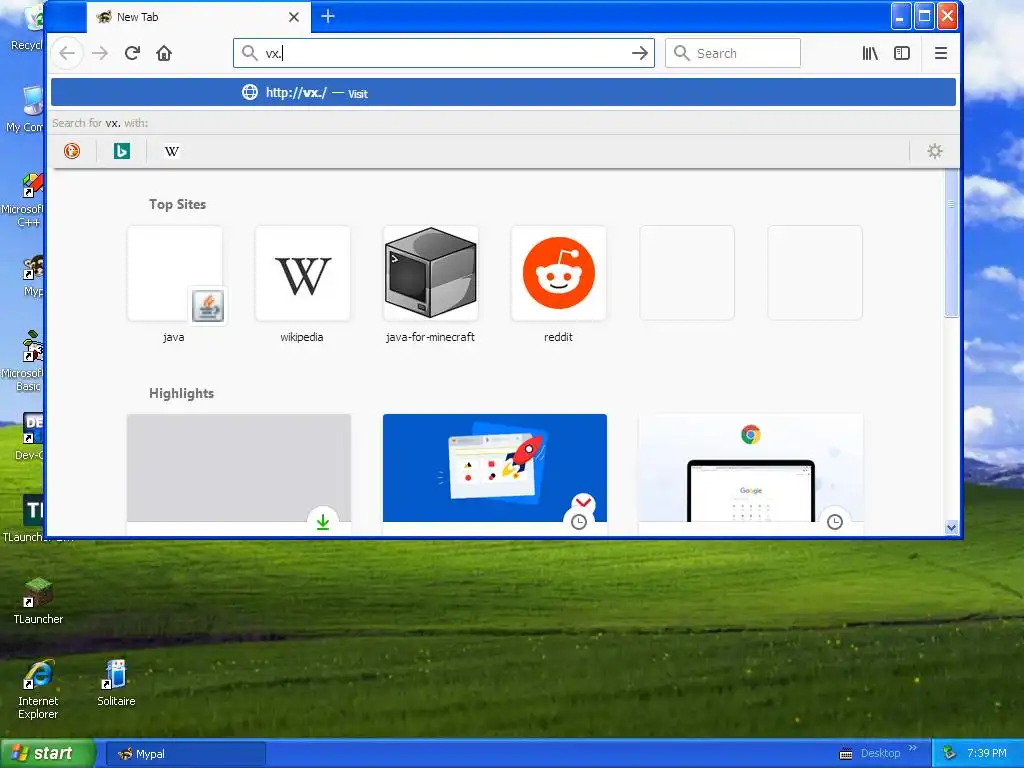Go to the home page icon
The height and width of the screenshot is (768, 1024).
point(164,53)
